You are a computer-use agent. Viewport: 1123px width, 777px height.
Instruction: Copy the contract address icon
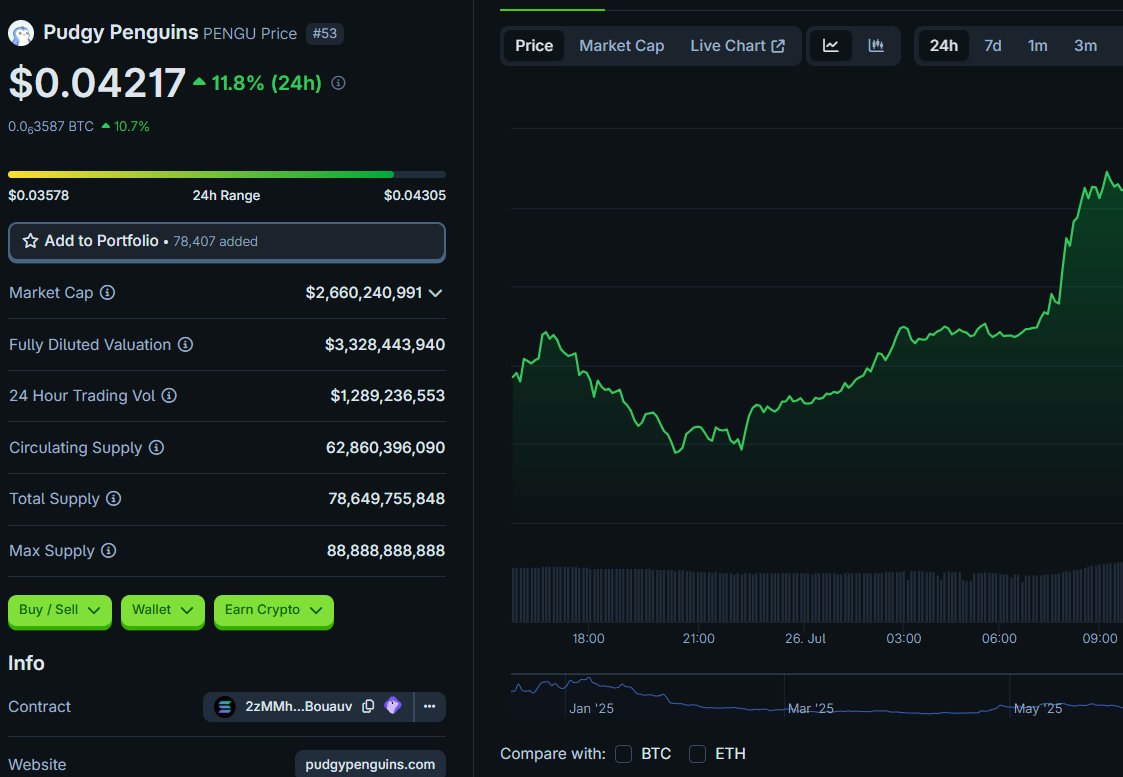[x=368, y=706]
